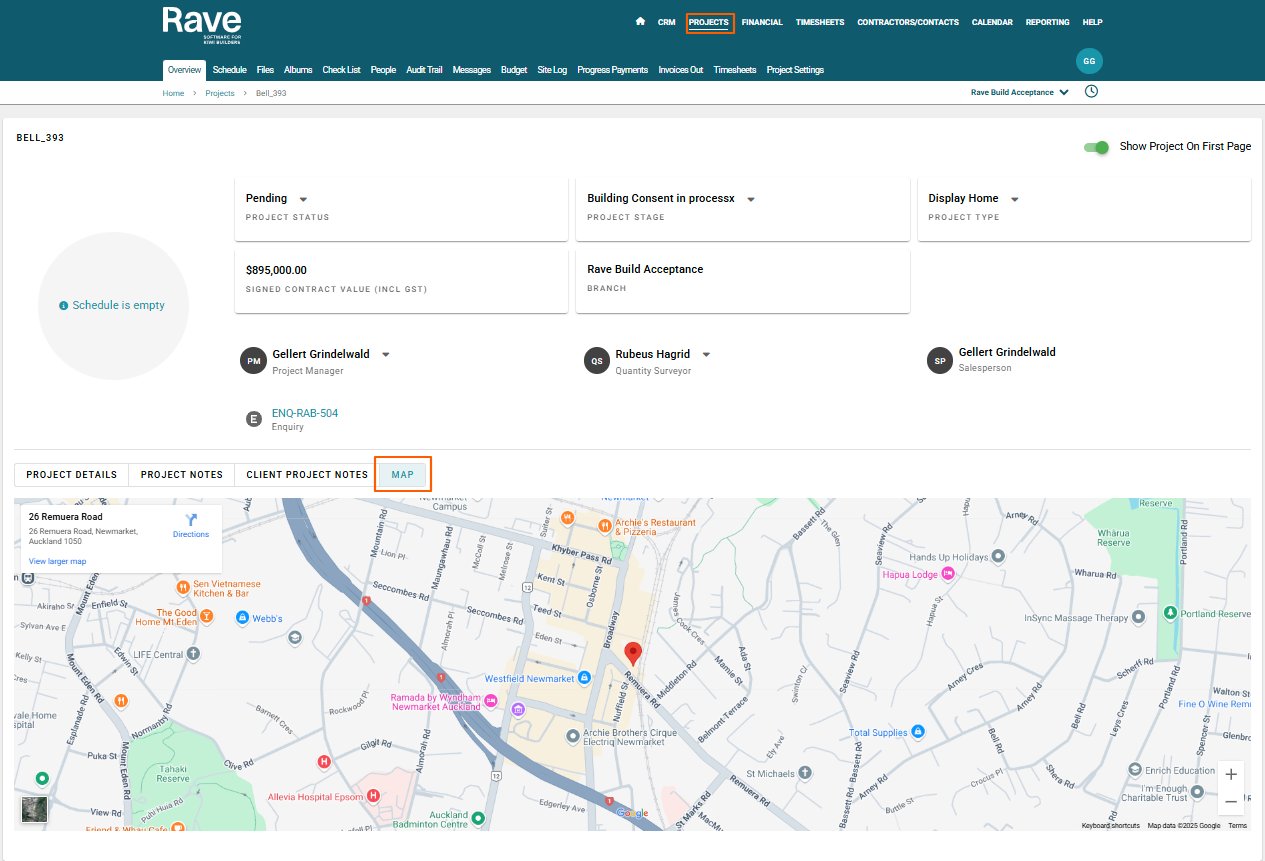Toggle Show Project On First Page
The width and height of the screenshot is (1265, 861).
pyautogui.click(x=1097, y=147)
